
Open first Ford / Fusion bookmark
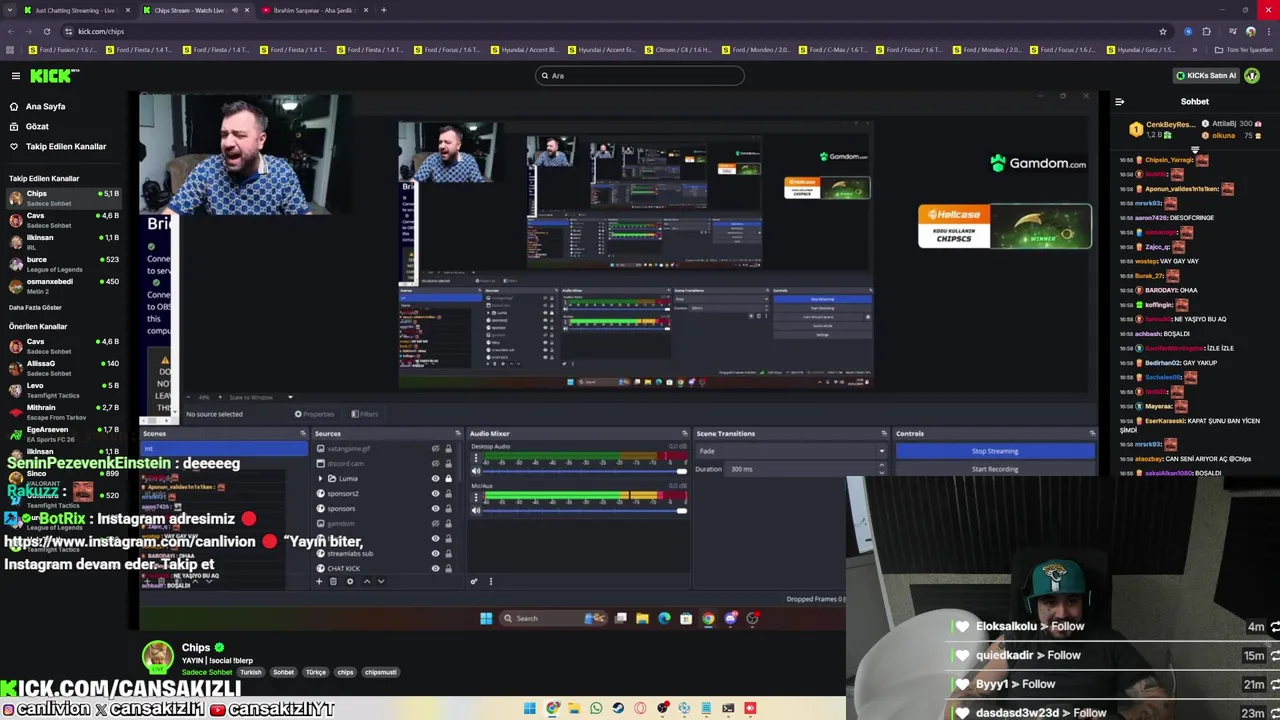tap(62, 50)
